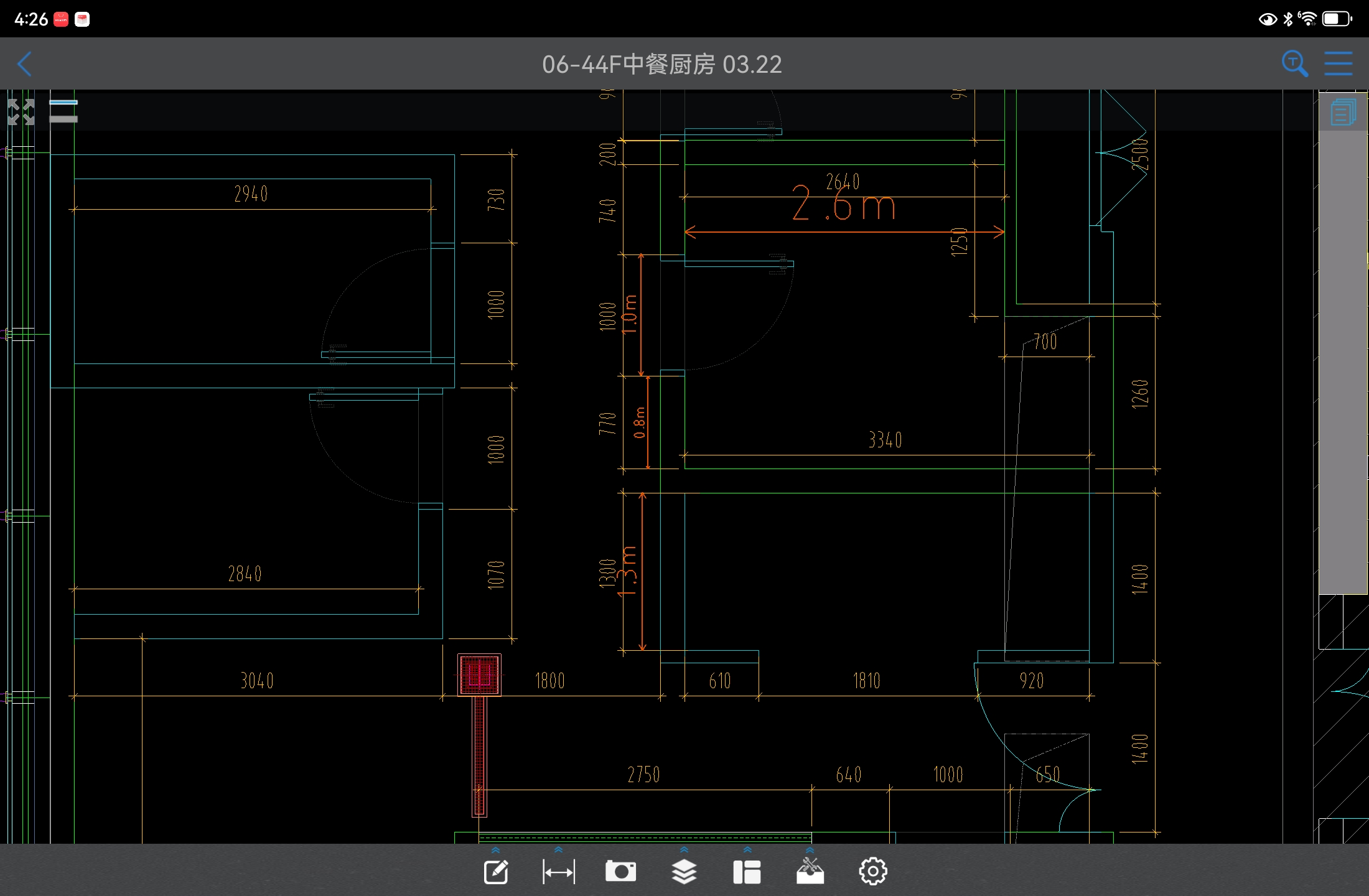Open settings gear in bottom toolbar
This screenshot has height=896, width=1369.
tap(872, 871)
